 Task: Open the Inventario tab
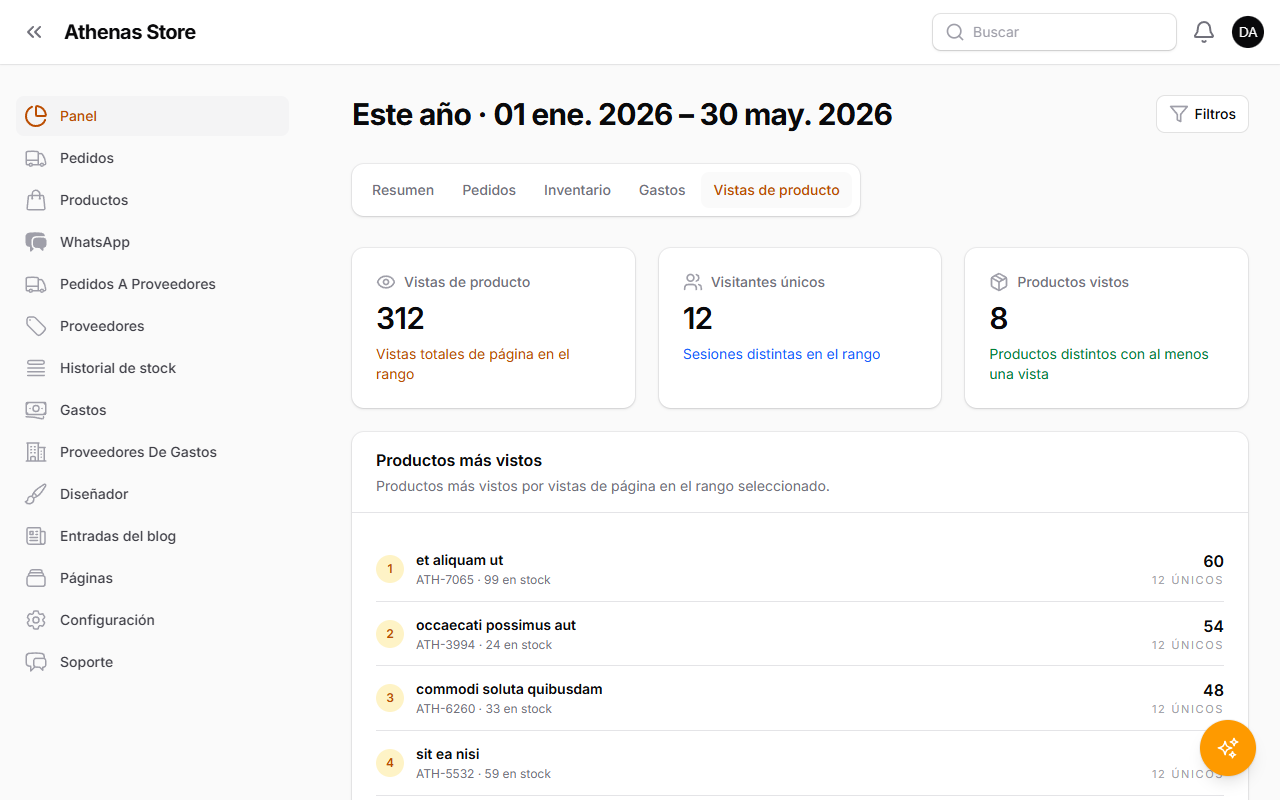[577, 190]
